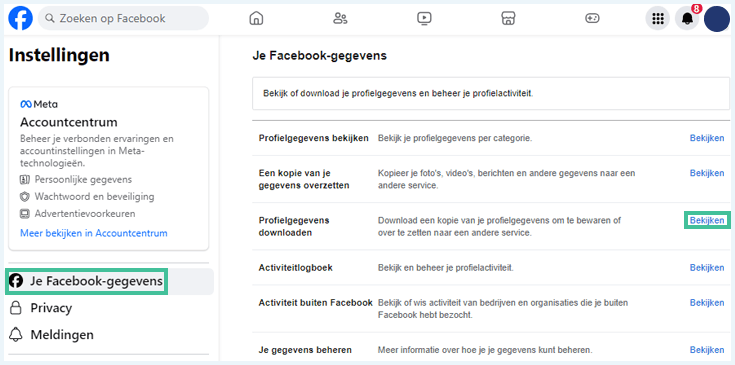The image size is (735, 365).
Task: Focus the Zoeken op Facebook search field
Action: click(x=123, y=18)
